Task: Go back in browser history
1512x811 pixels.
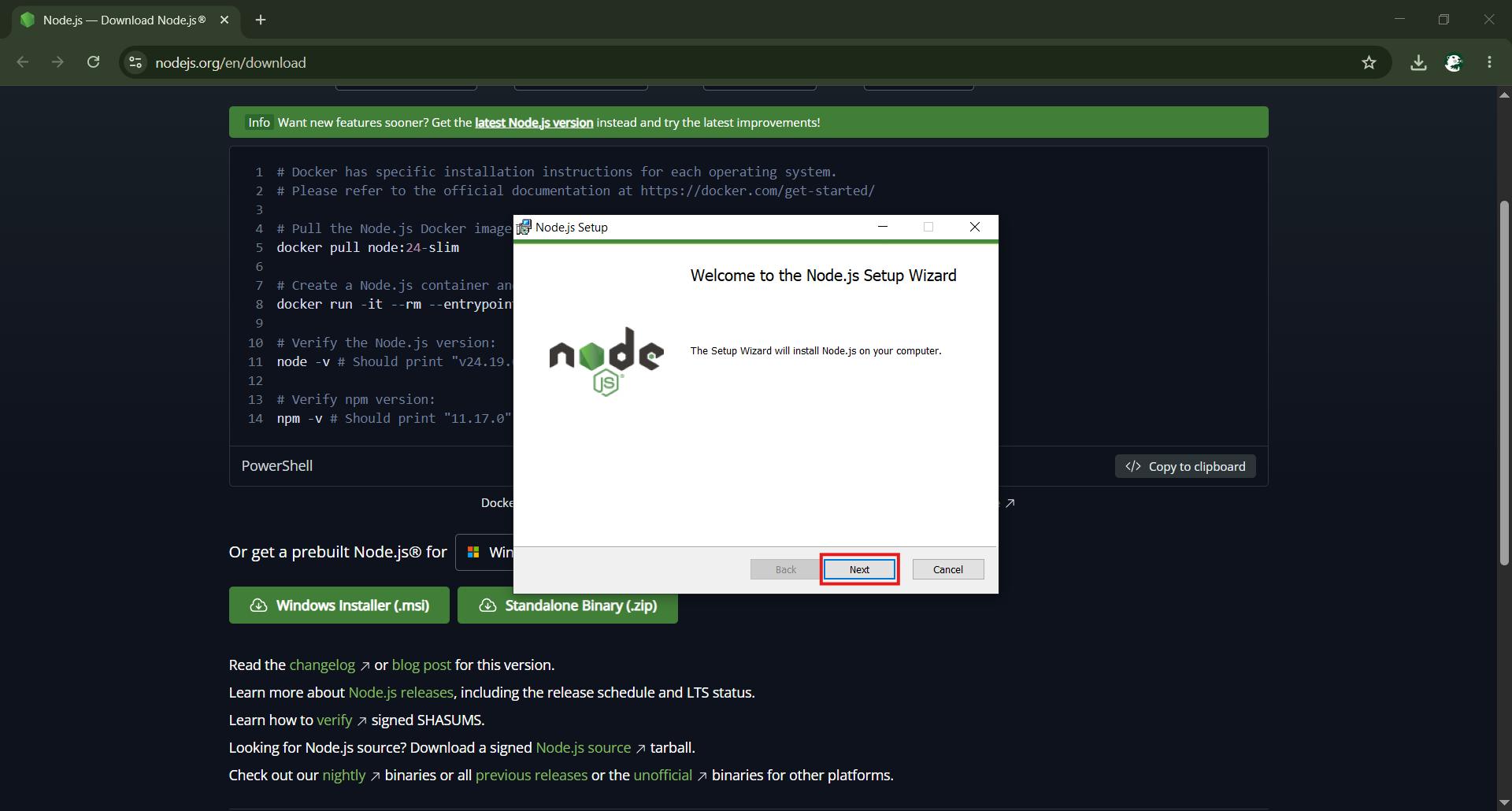Action: [23, 62]
